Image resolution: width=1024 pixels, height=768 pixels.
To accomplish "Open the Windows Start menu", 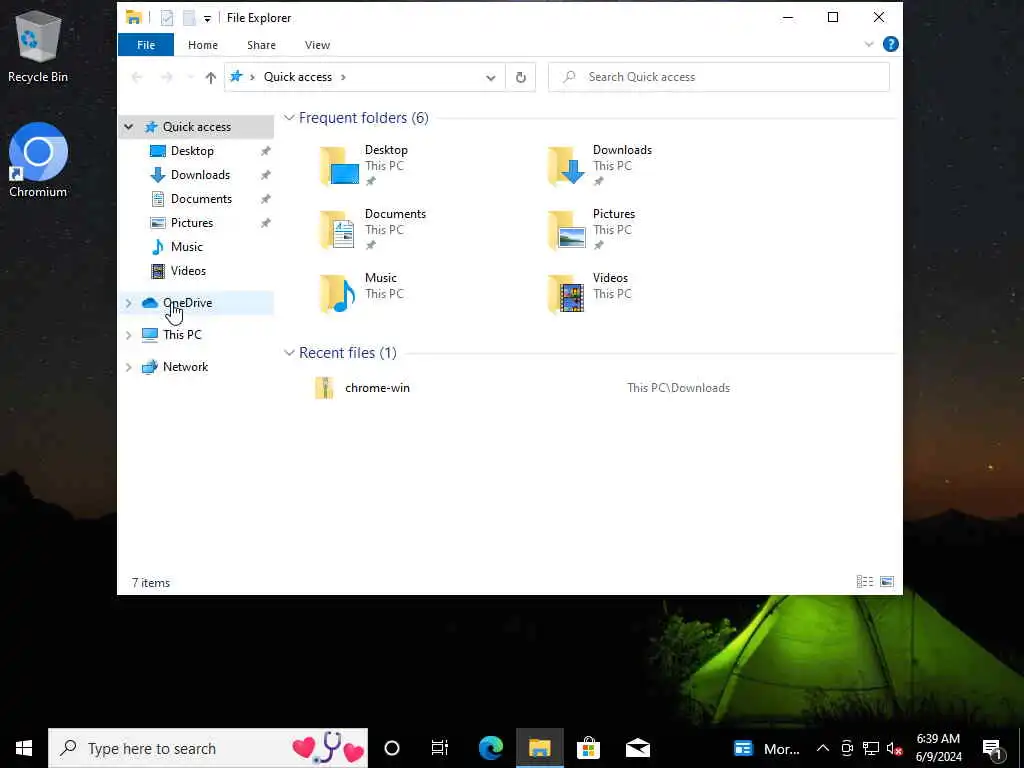I will click(24, 748).
